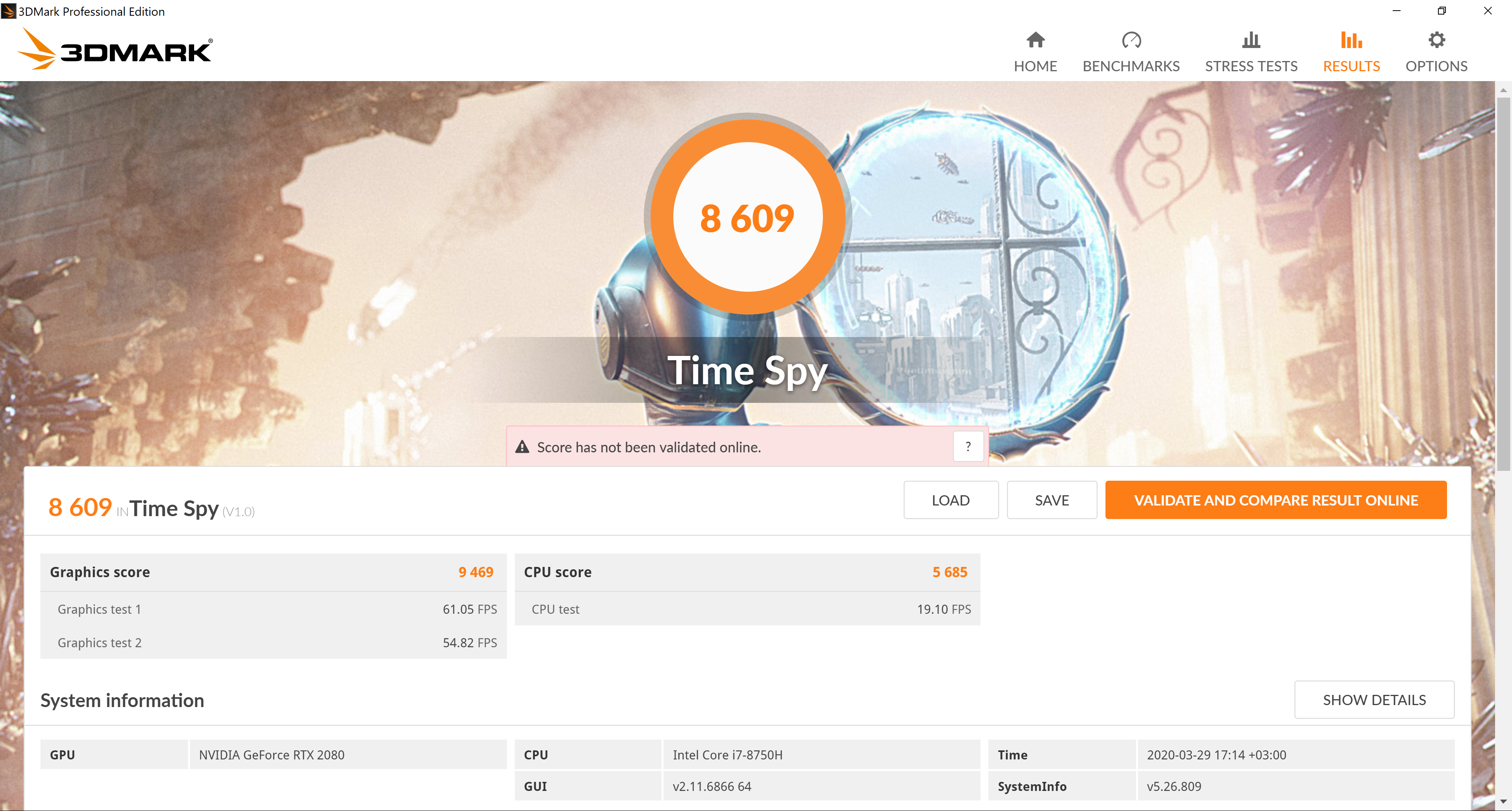Click the Results bars icon

coord(1351,40)
